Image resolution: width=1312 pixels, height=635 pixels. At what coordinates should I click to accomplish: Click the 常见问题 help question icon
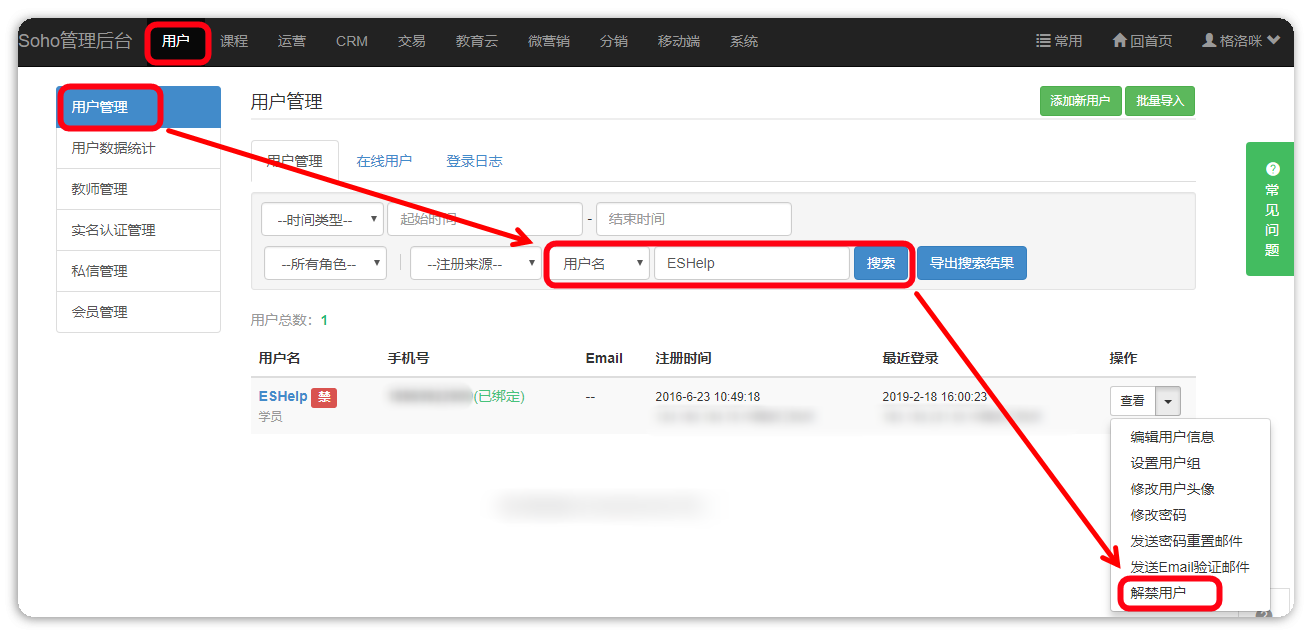(x=1272, y=169)
